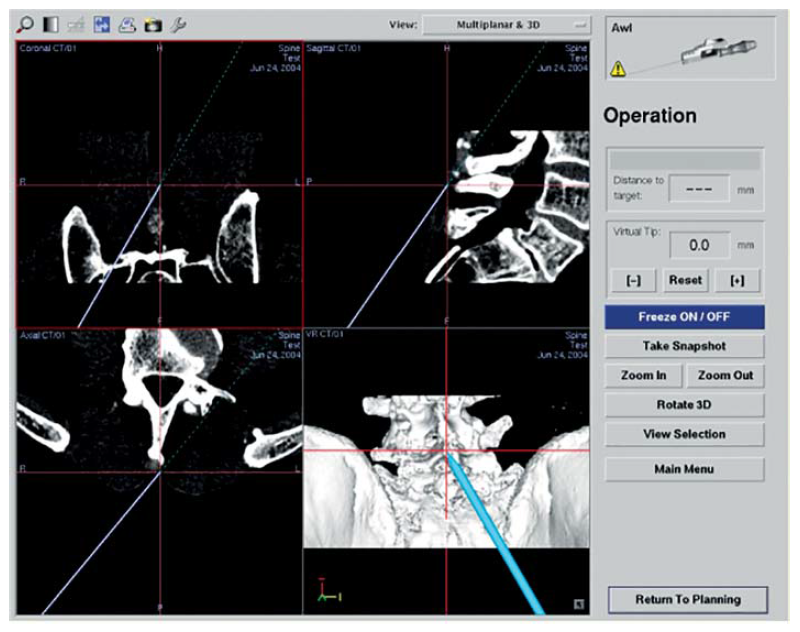Select the contrast windowing gradient icon
800x632 pixels.
tap(51, 24)
